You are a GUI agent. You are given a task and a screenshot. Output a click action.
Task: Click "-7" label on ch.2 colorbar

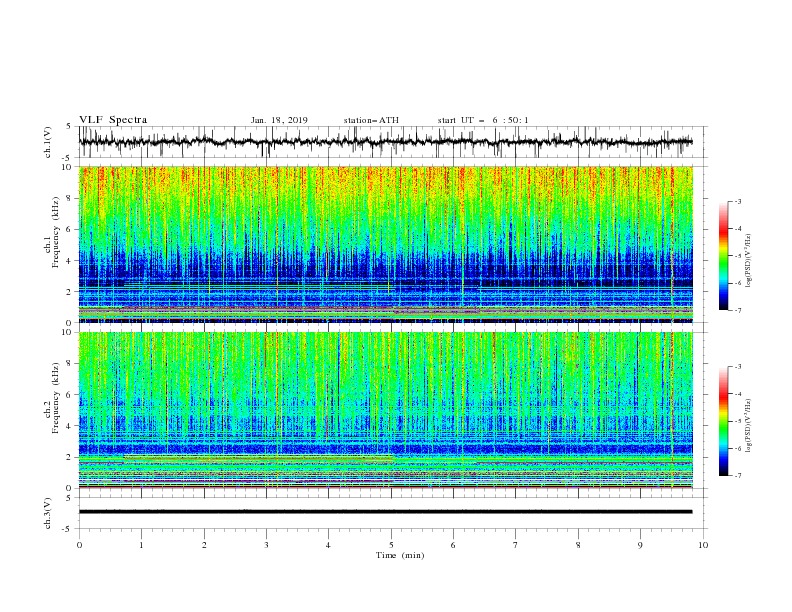[737, 476]
